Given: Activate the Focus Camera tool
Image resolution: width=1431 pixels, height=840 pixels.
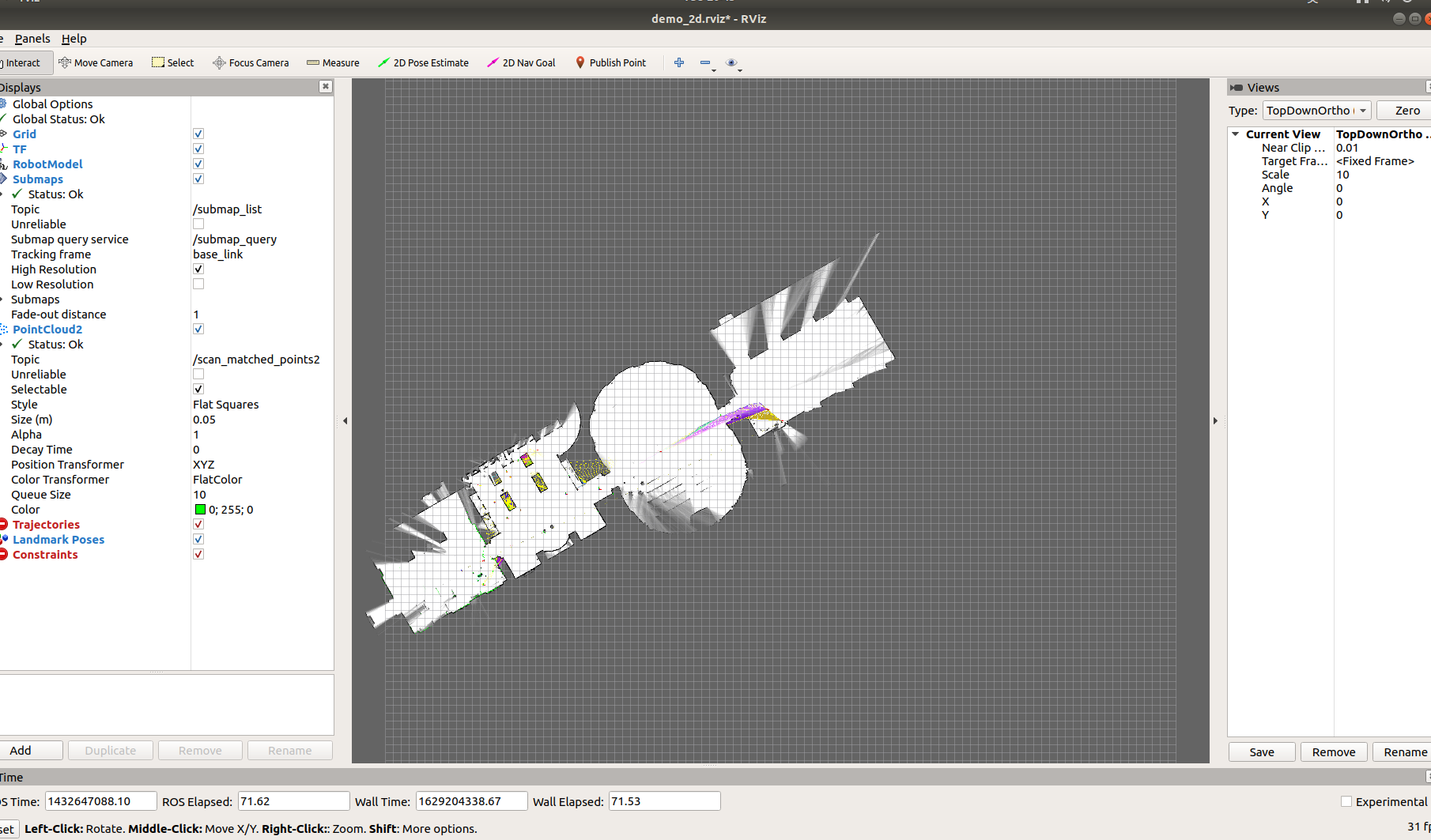Looking at the screenshot, I should 251,62.
